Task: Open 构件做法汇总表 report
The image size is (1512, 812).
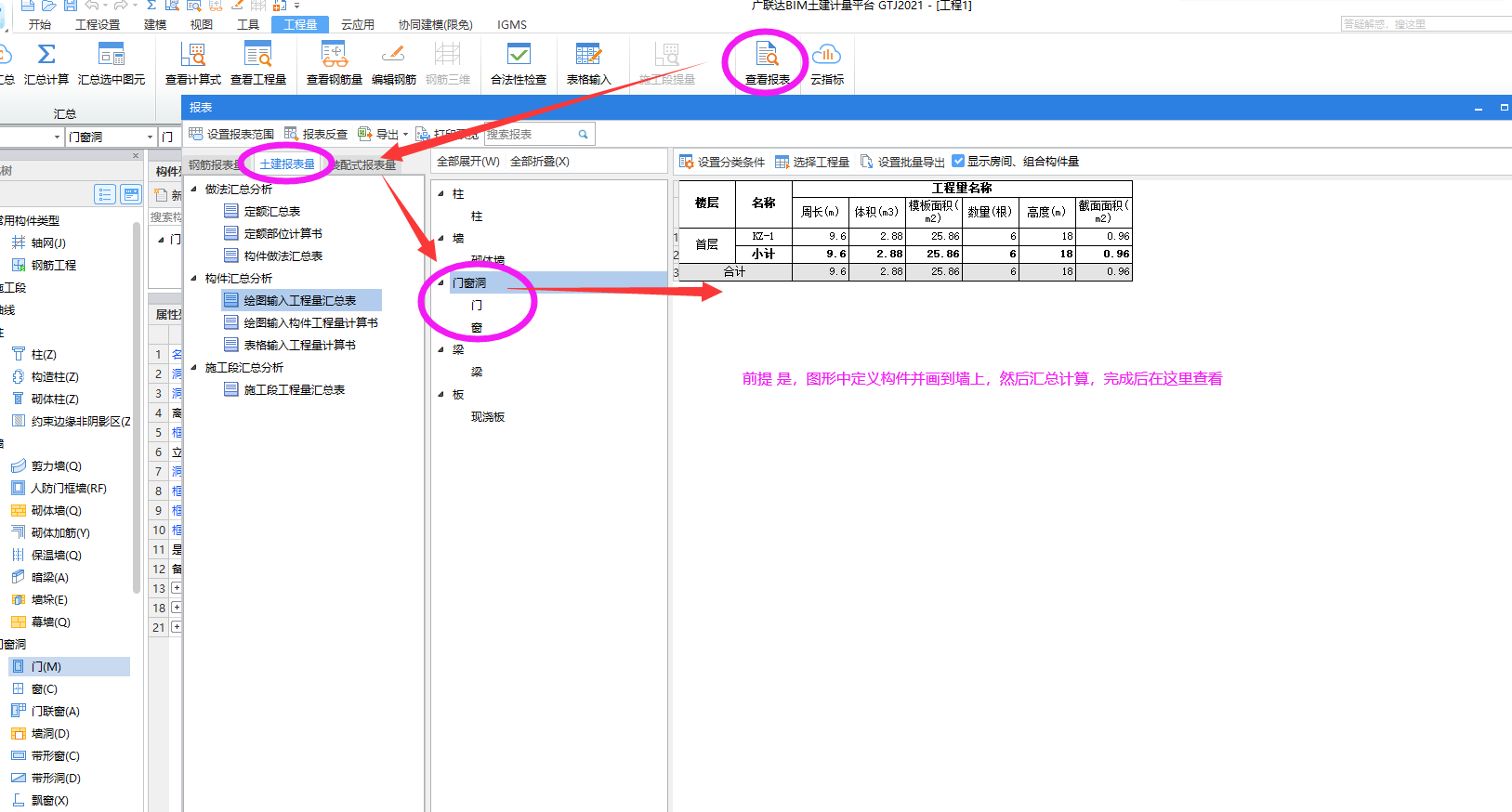Action: (x=283, y=255)
